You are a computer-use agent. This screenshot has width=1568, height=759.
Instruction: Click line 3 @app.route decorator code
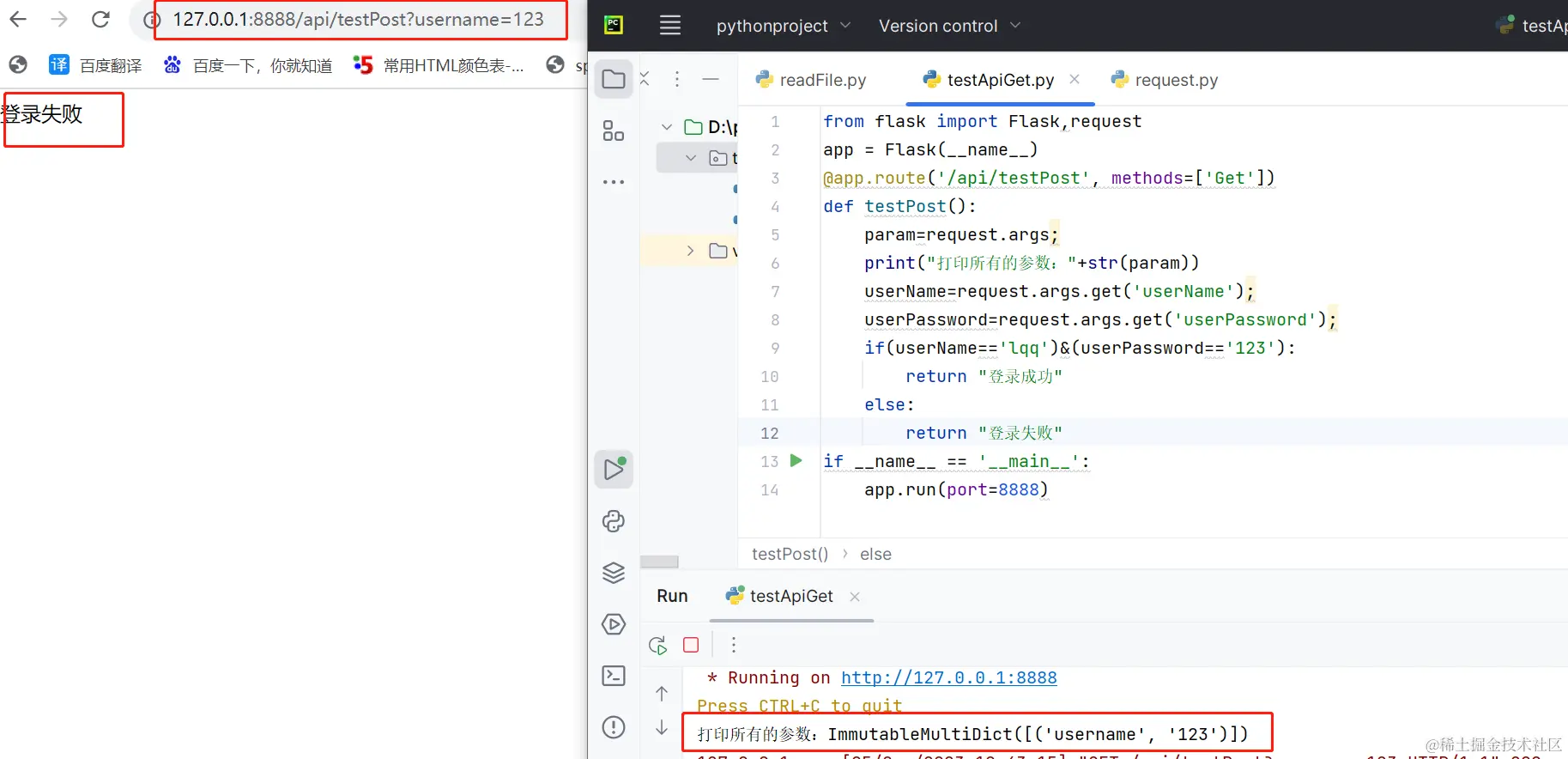(x=1049, y=178)
